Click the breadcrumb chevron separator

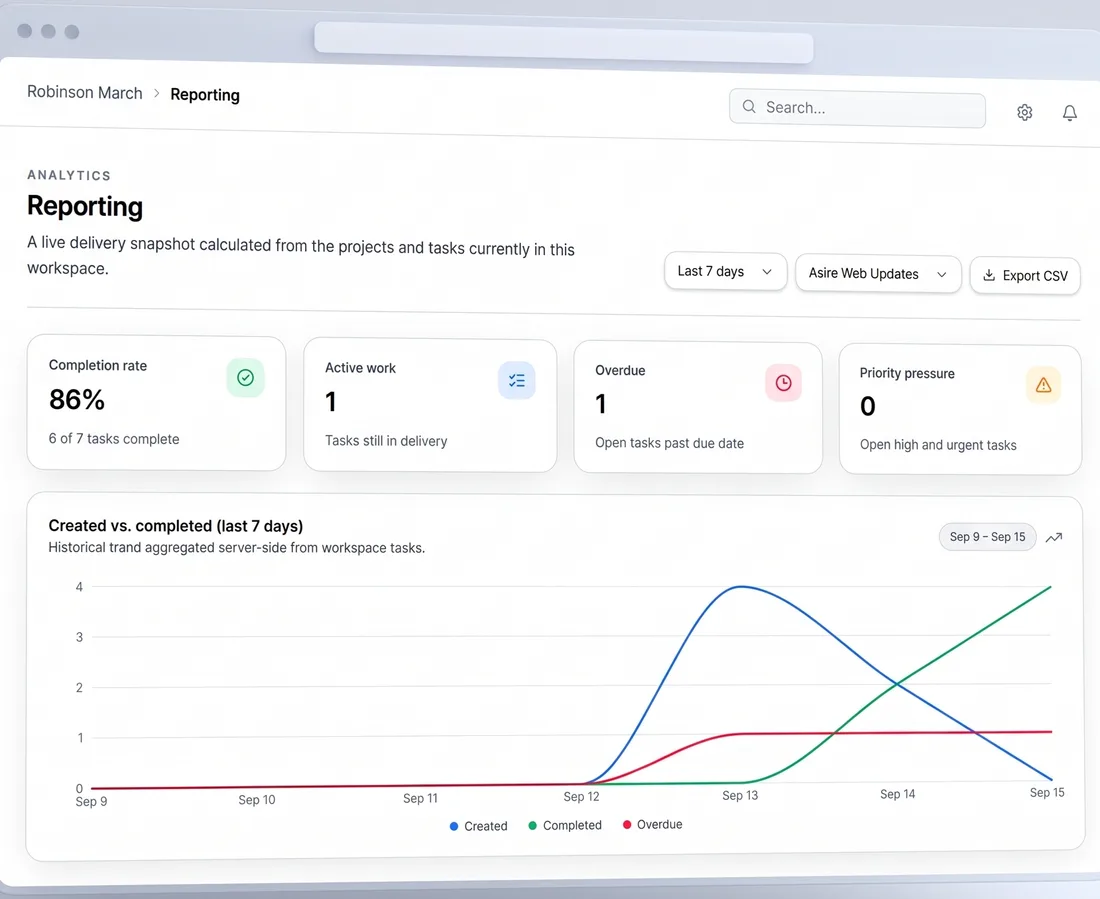pyautogui.click(x=156, y=93)
